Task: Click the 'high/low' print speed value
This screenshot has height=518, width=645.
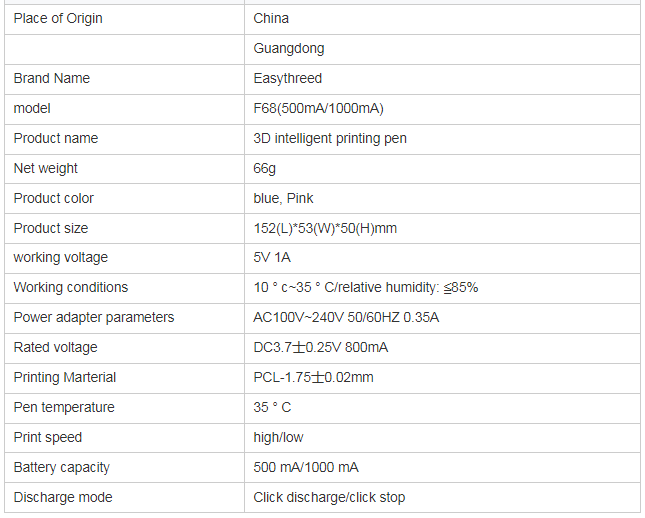Action: (279, 437)
